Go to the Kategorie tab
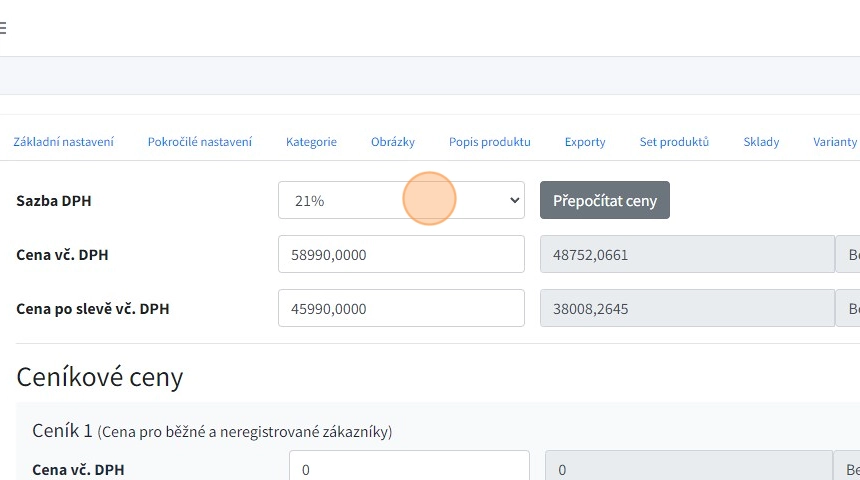Screen dimensions: 860x480 point(311,142)
